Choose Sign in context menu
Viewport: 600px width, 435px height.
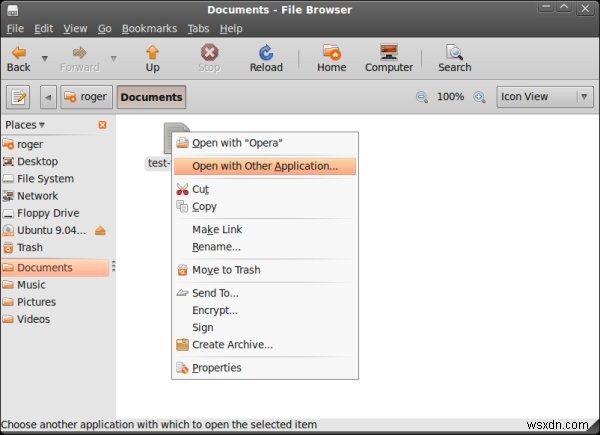[x=265, y=327]
